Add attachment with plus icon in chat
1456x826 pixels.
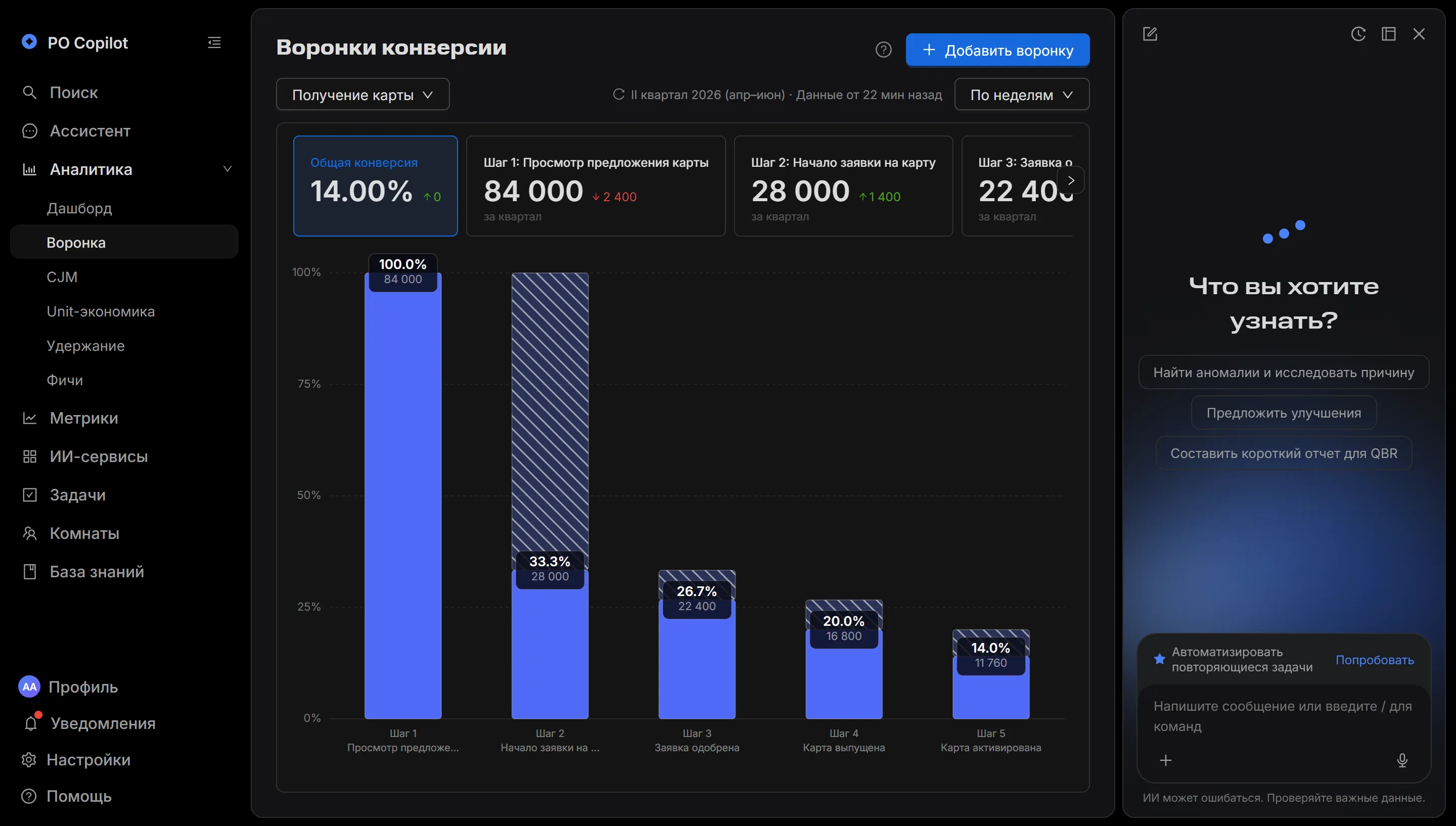[x=1166, y=760]
